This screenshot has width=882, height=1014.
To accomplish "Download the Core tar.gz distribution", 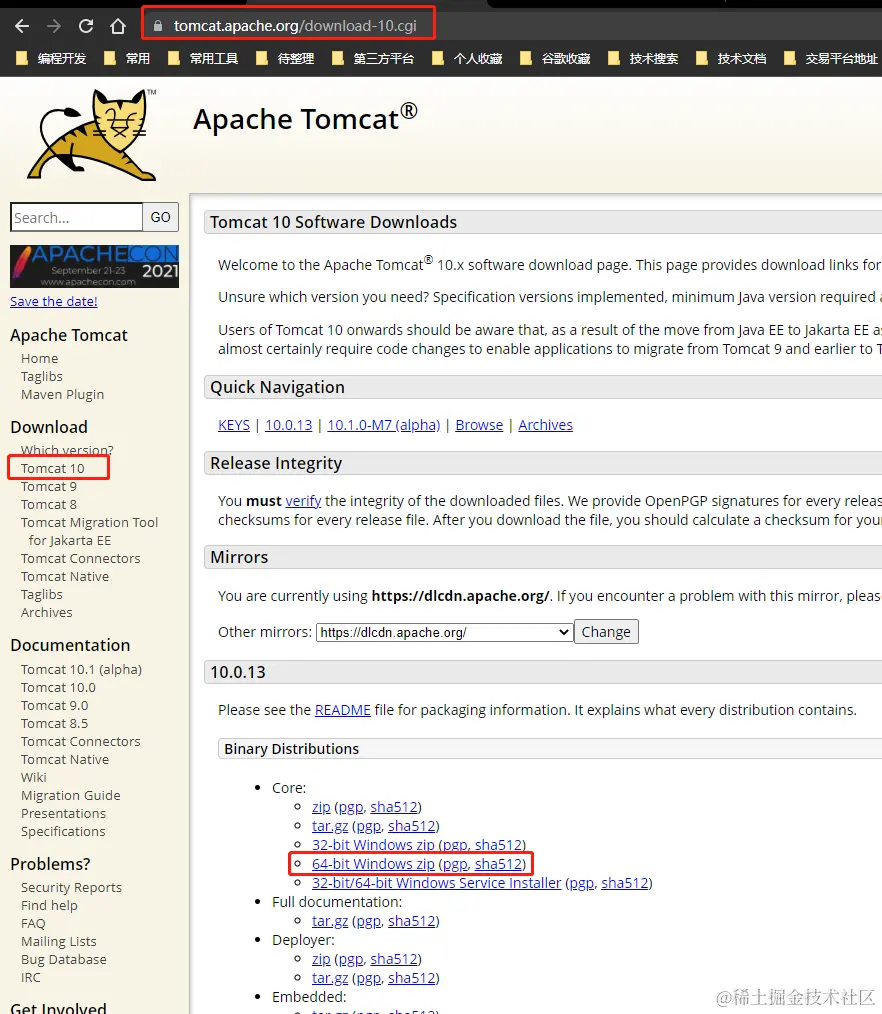I will click(x=330, y=826).
